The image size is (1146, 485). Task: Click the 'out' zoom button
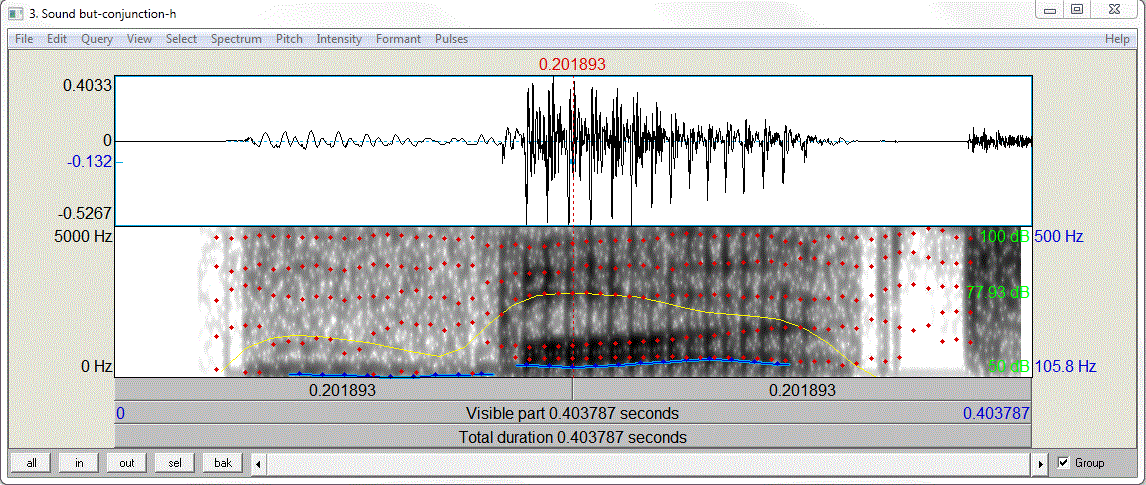(126, 463)
